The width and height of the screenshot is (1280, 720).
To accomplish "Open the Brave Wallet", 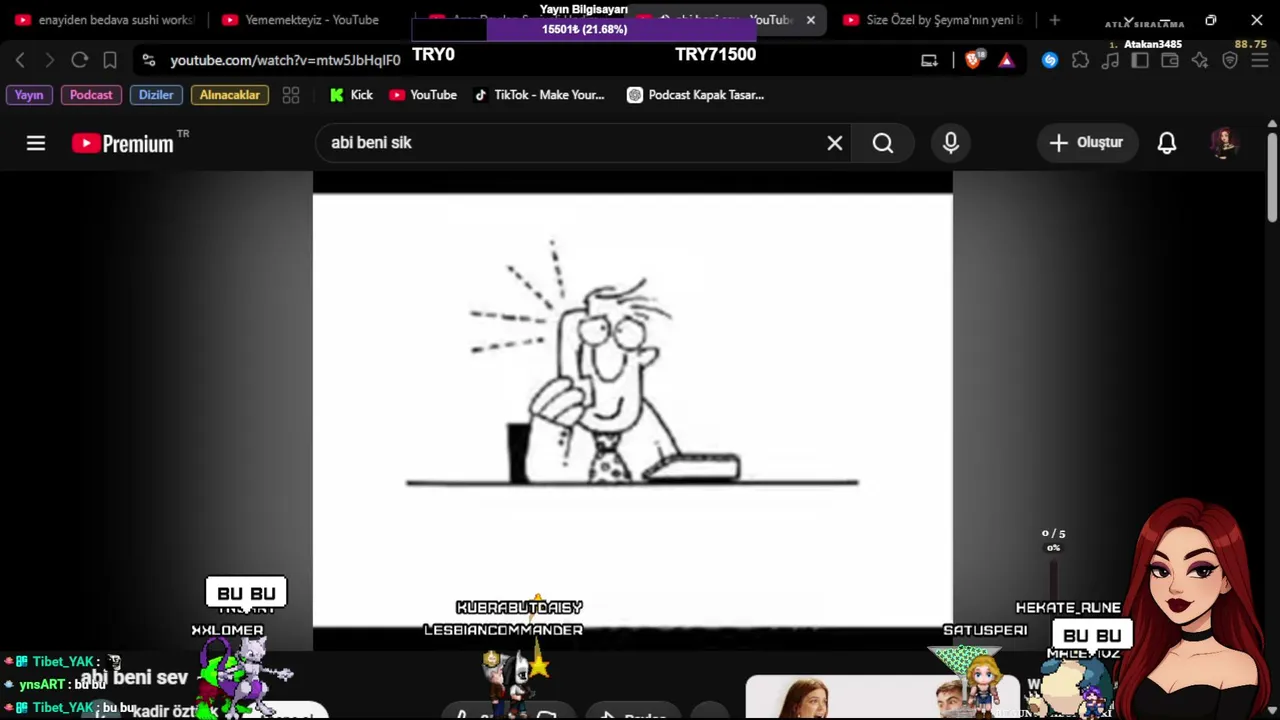I will [1170, 60].
